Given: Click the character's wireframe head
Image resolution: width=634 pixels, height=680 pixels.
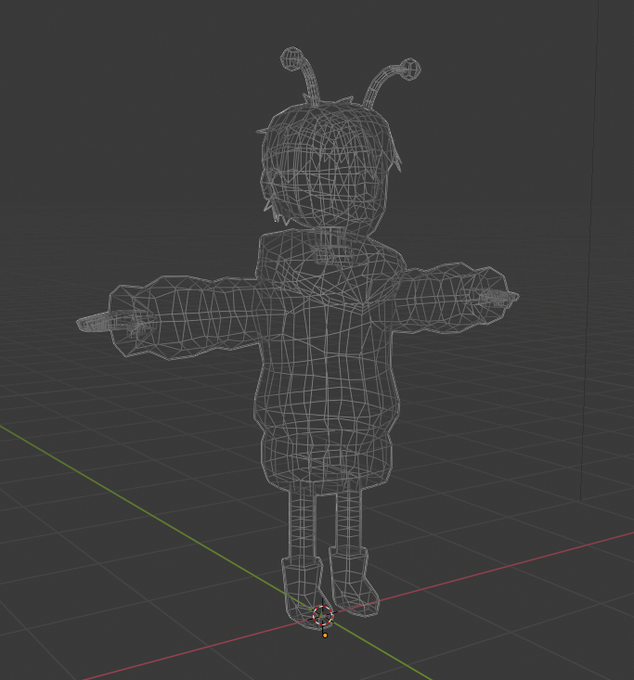Looking at the screenshot, I should coord(327,167).
